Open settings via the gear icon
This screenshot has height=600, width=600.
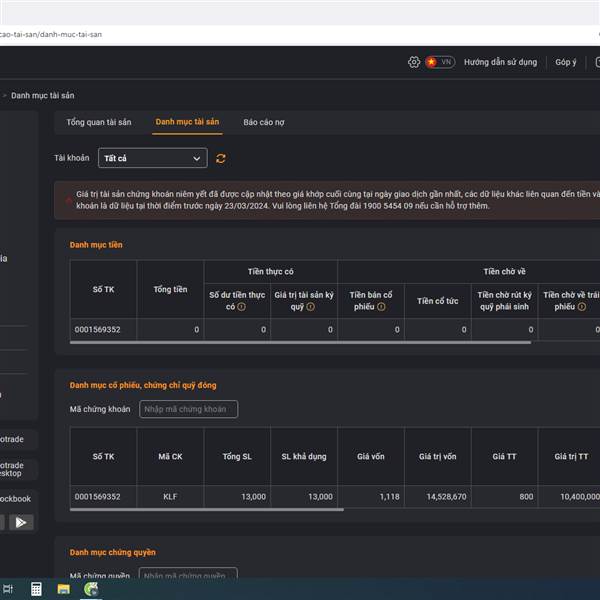(x=414, y=62)
